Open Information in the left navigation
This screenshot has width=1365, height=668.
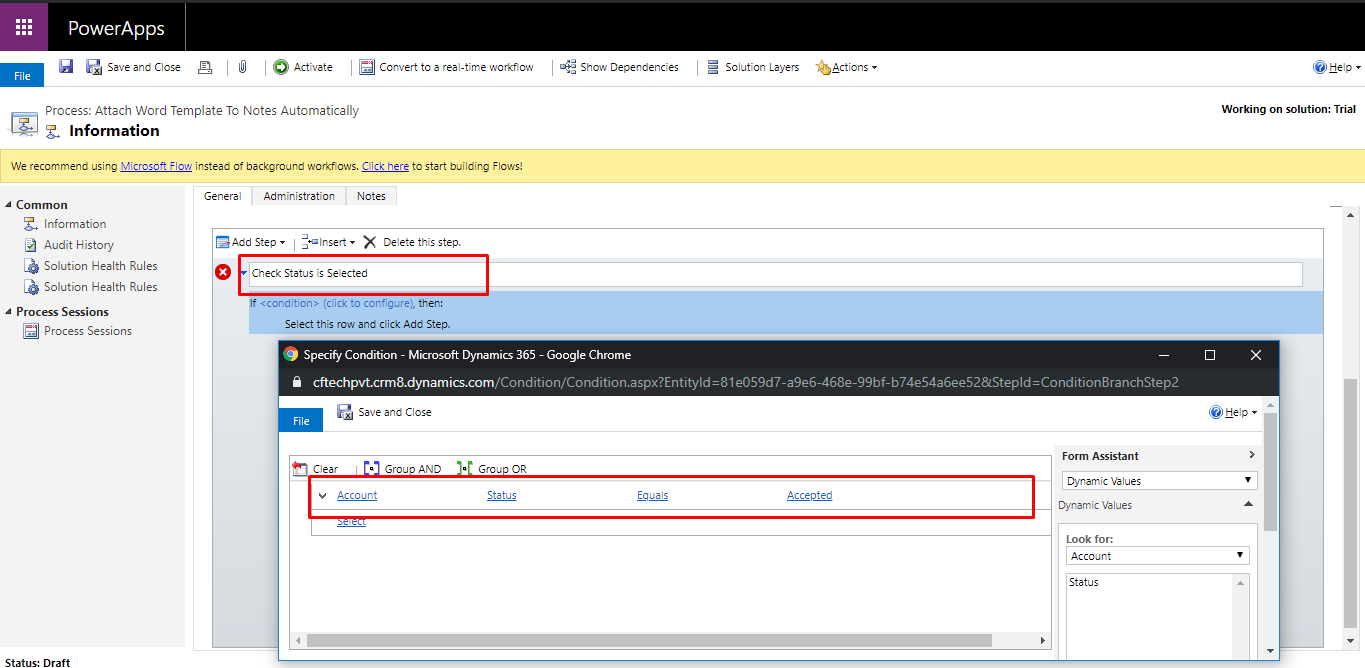[74, 224]
